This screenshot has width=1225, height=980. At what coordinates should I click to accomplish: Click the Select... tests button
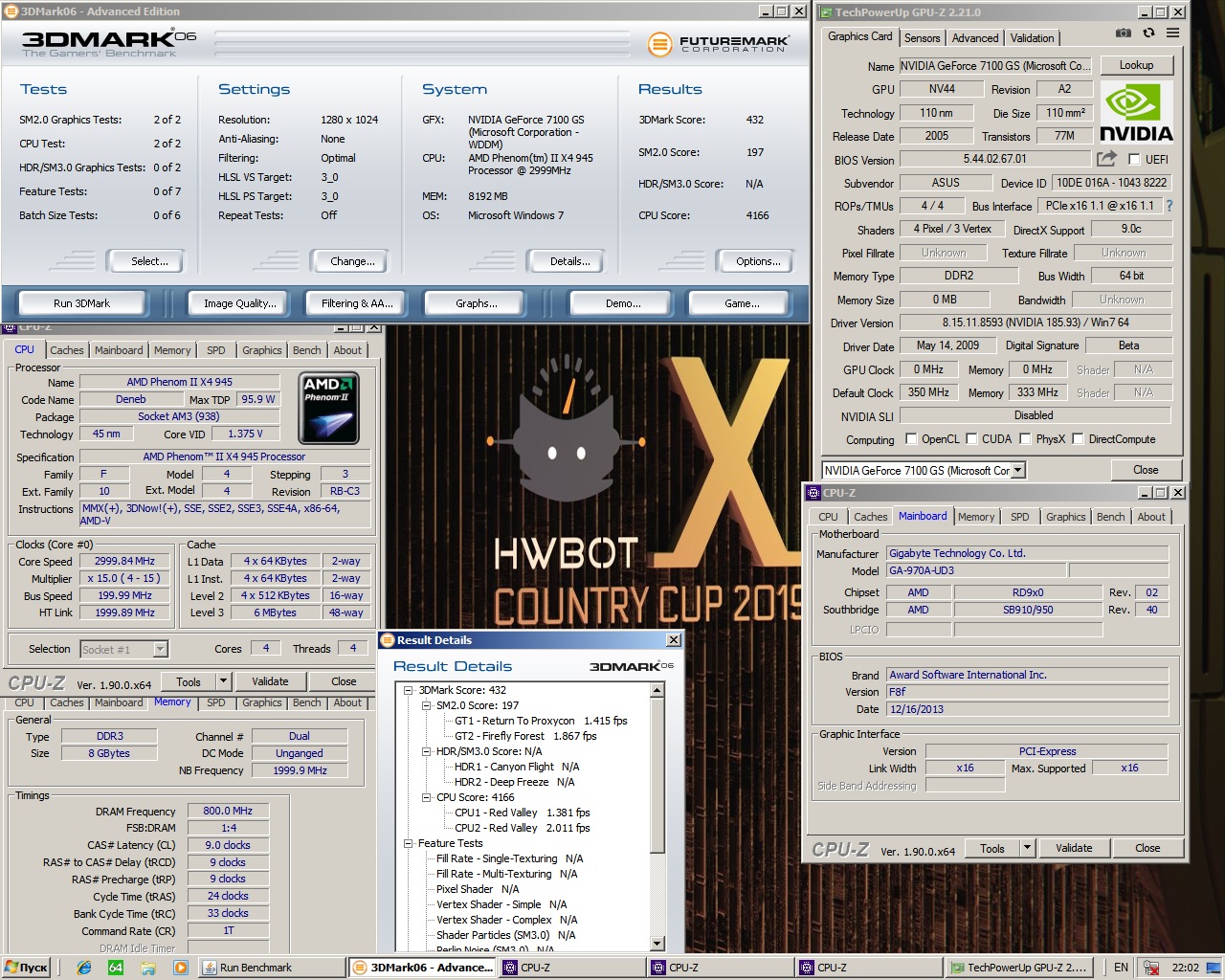149,261
